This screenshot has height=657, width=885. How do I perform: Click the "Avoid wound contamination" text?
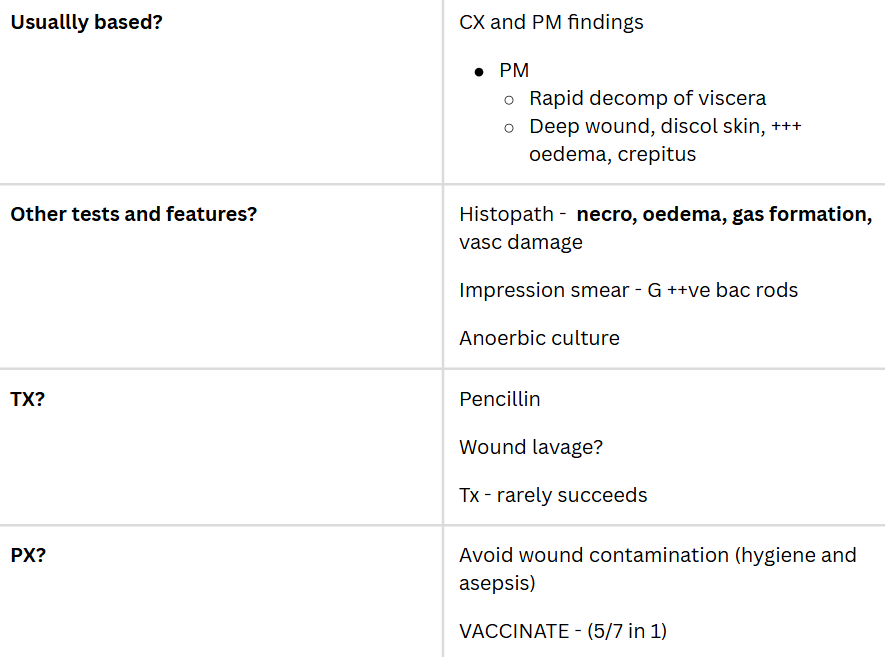[595, 555]
